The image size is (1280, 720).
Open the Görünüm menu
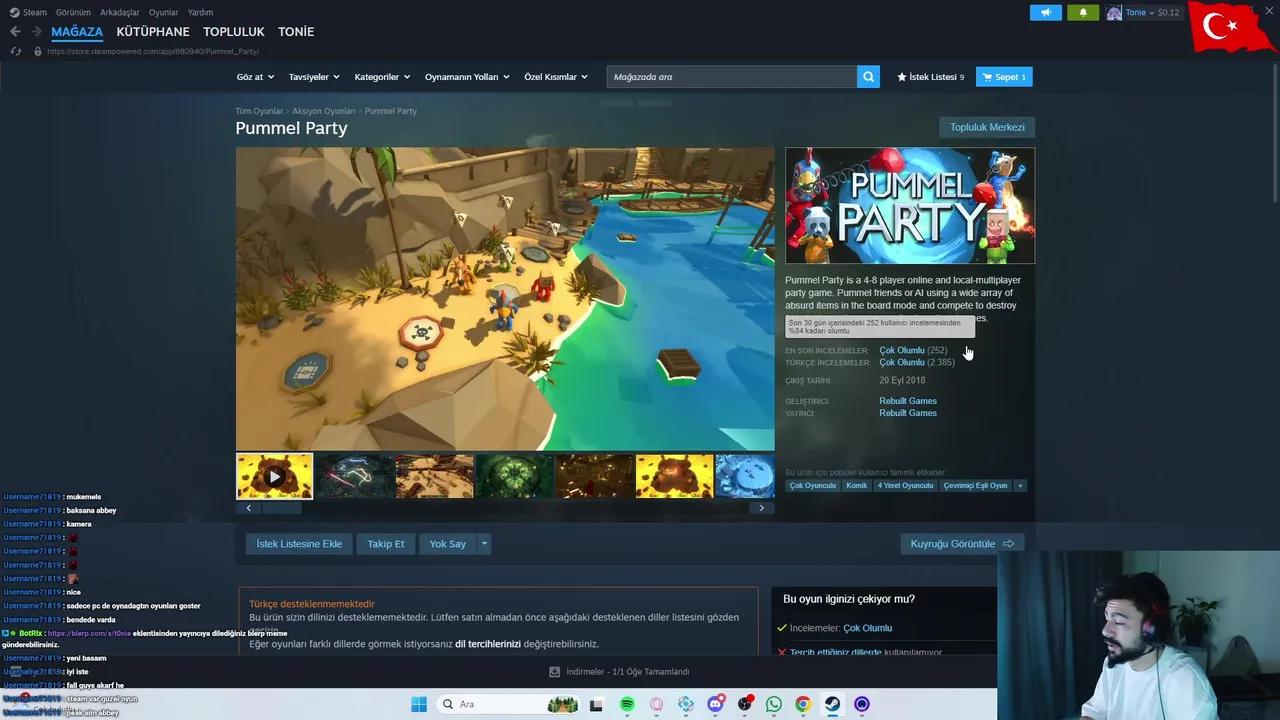point(73,12)
